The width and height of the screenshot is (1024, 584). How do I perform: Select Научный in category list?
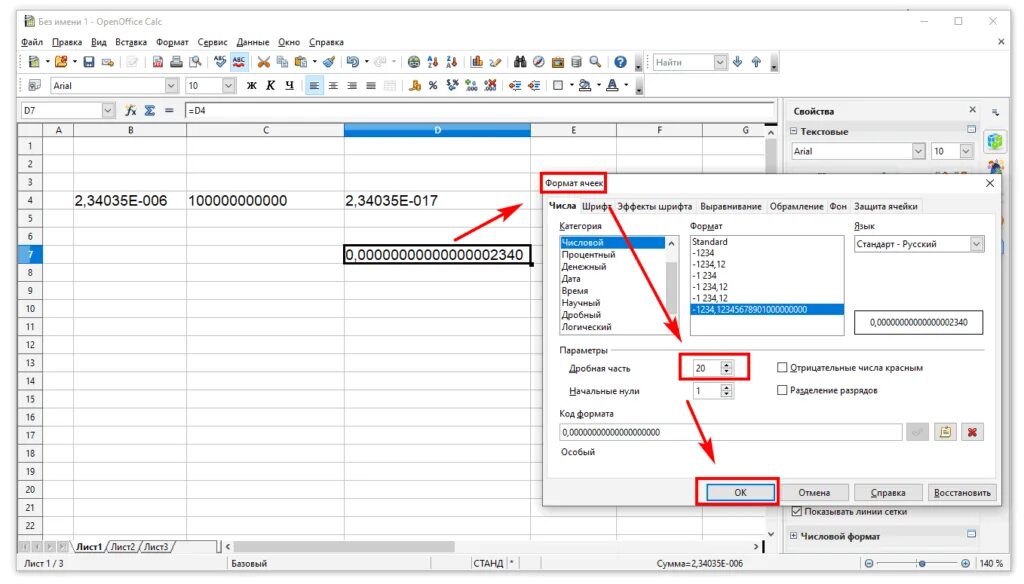[581, 302]
